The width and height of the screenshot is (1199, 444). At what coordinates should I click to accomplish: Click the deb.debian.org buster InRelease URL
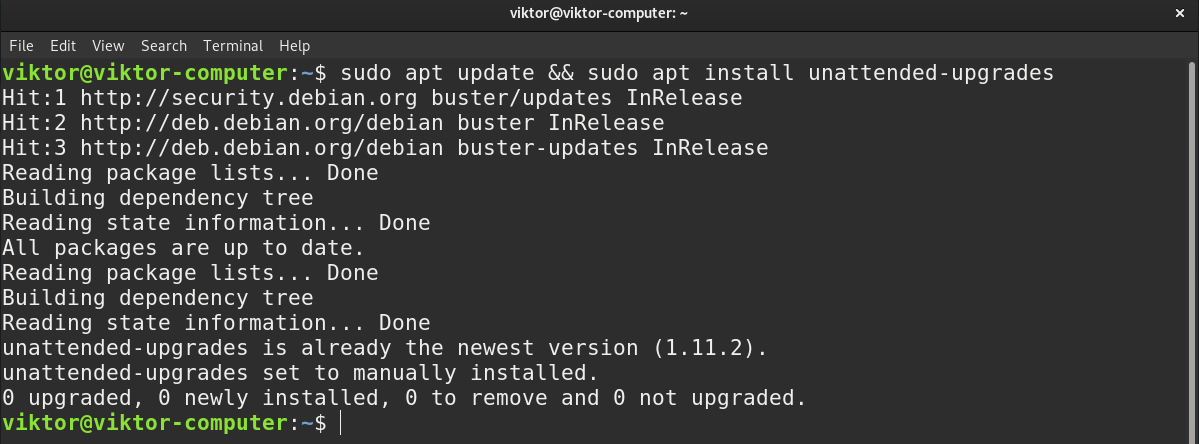coord(333,122)
